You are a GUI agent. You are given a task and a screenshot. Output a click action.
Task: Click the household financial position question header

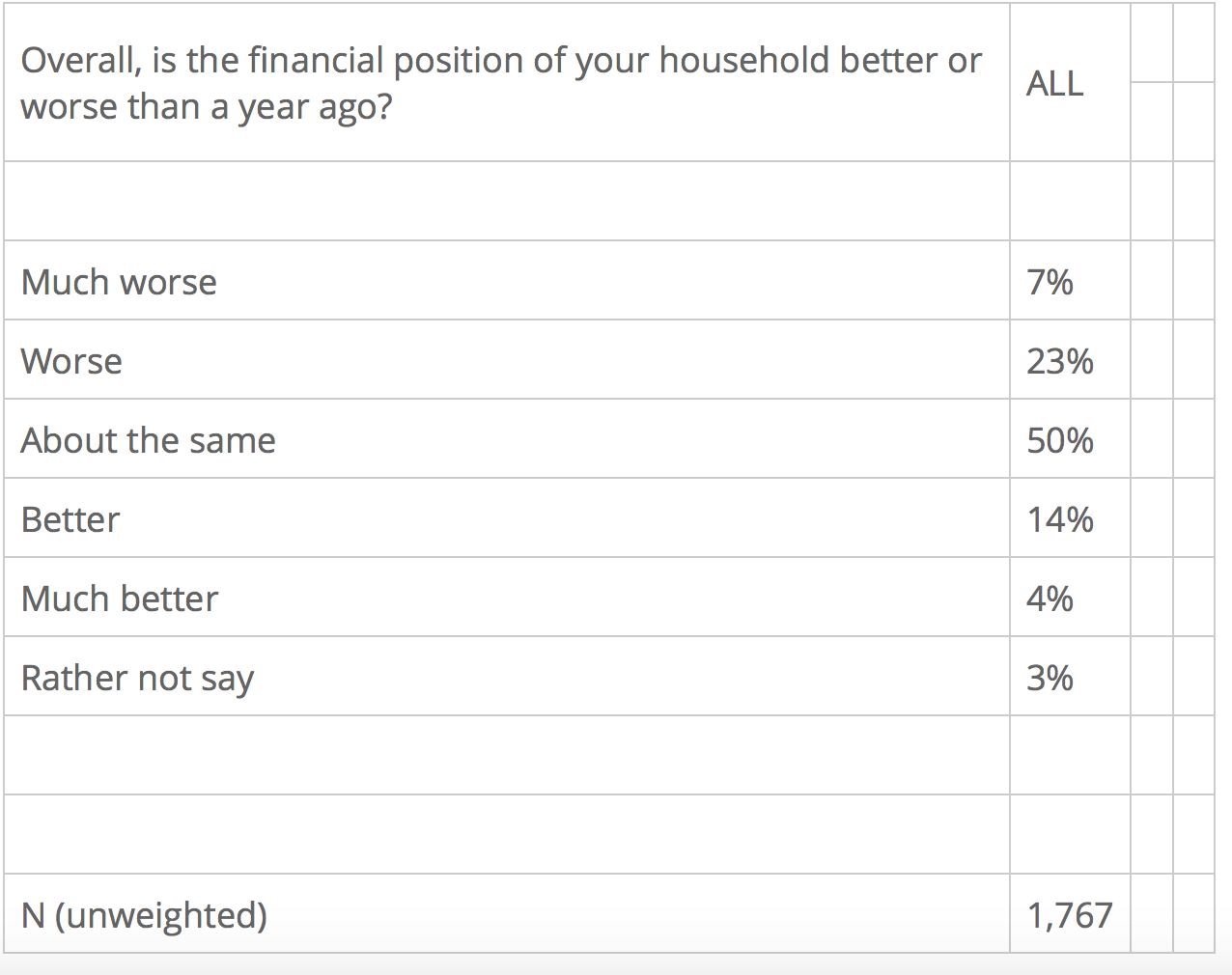[x=500, y=83]
